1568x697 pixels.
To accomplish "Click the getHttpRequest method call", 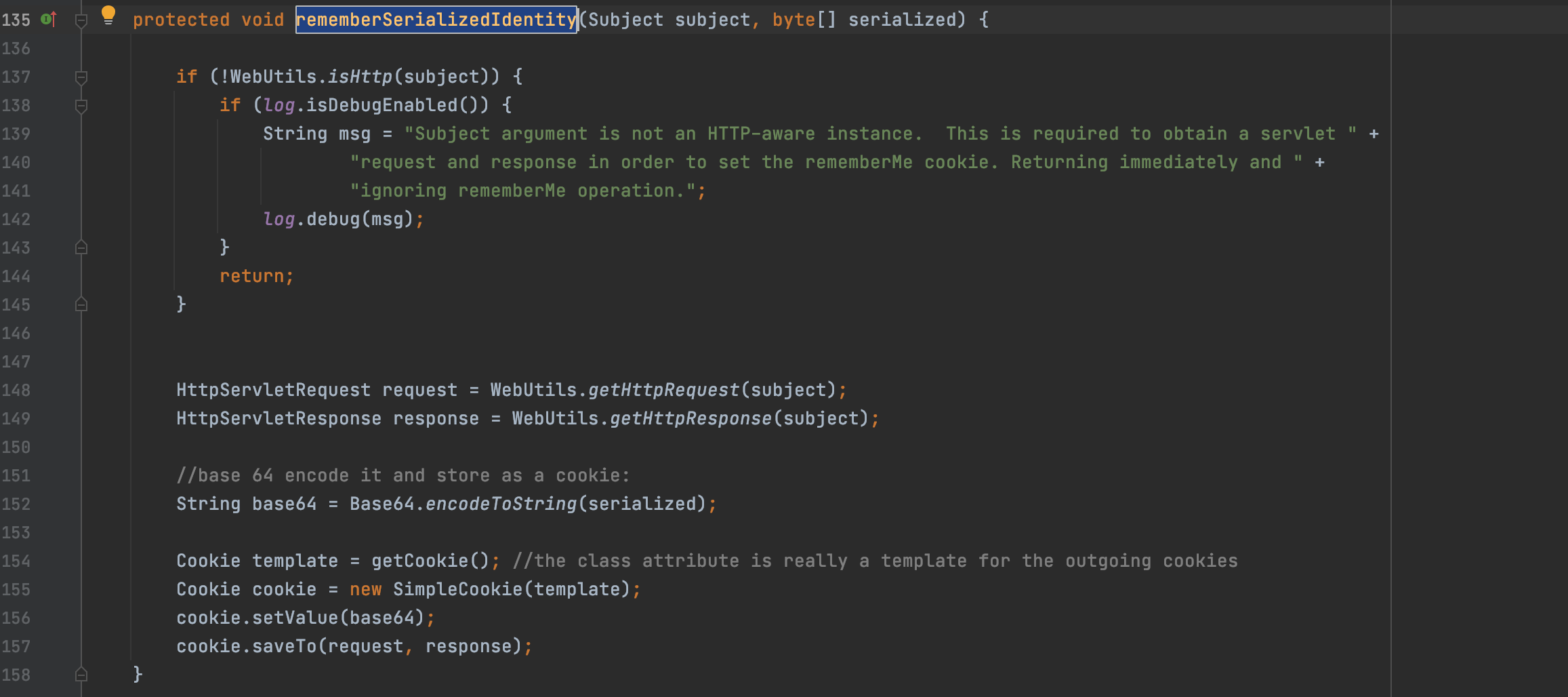I will click(x=663, y=390).
